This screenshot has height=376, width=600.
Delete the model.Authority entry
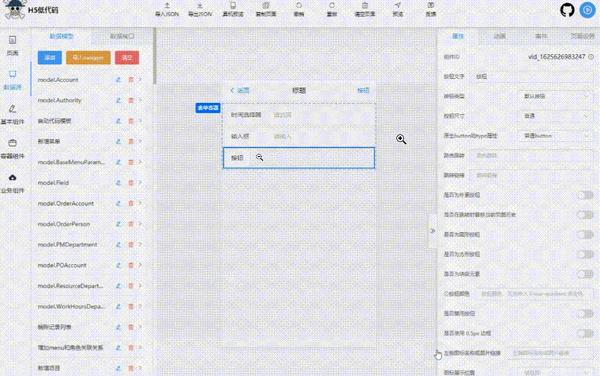click(x=131, y=100)
